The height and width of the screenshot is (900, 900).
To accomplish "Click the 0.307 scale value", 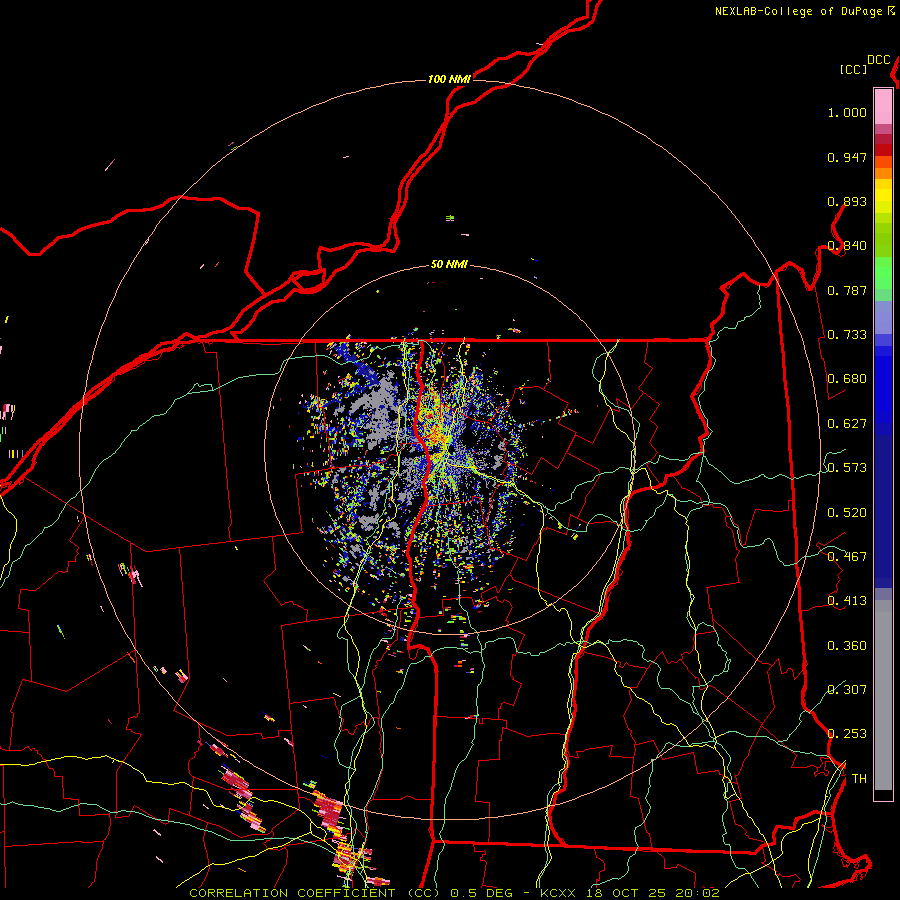I will (x=847, y=689).
